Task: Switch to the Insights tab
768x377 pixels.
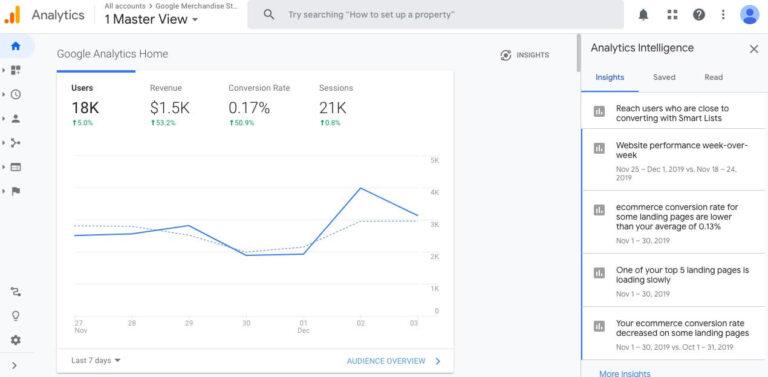Action: coord(609,77)
